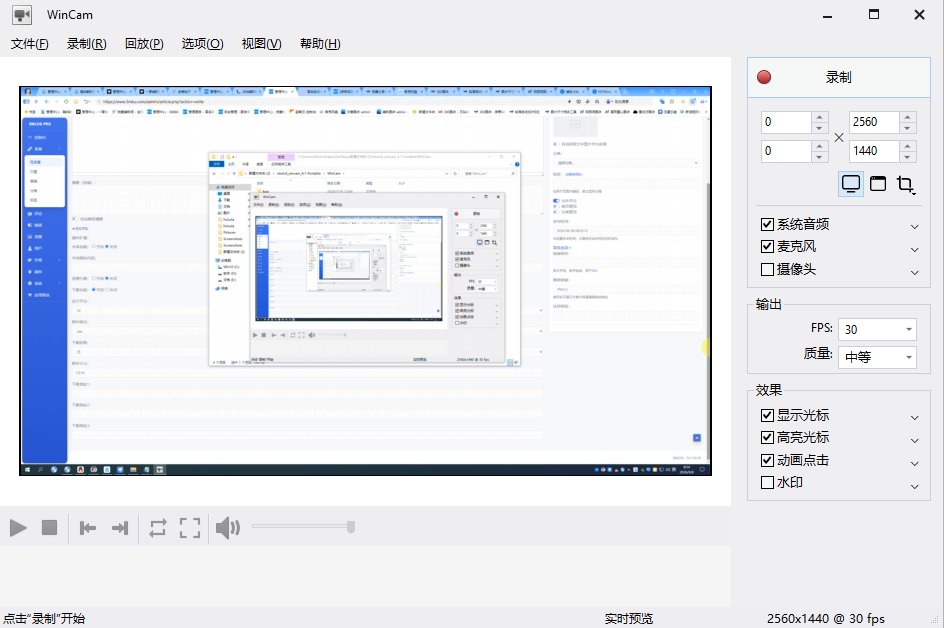The height and width of the screenshot is (628, 944).
Task: Toggle loop playback icon
Action: click(158, 528)
